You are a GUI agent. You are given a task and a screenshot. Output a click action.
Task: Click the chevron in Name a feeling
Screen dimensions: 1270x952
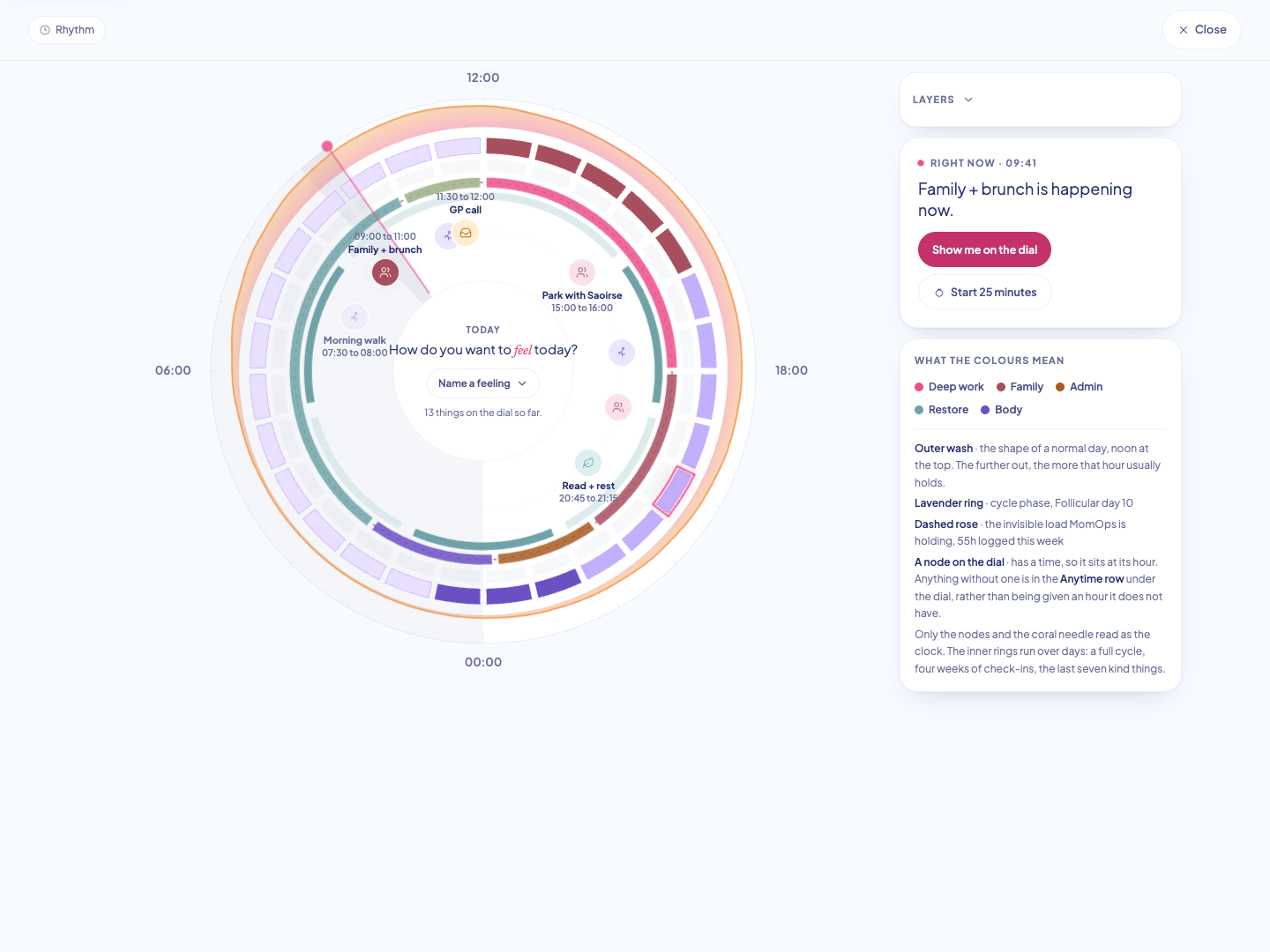[522, 383]
